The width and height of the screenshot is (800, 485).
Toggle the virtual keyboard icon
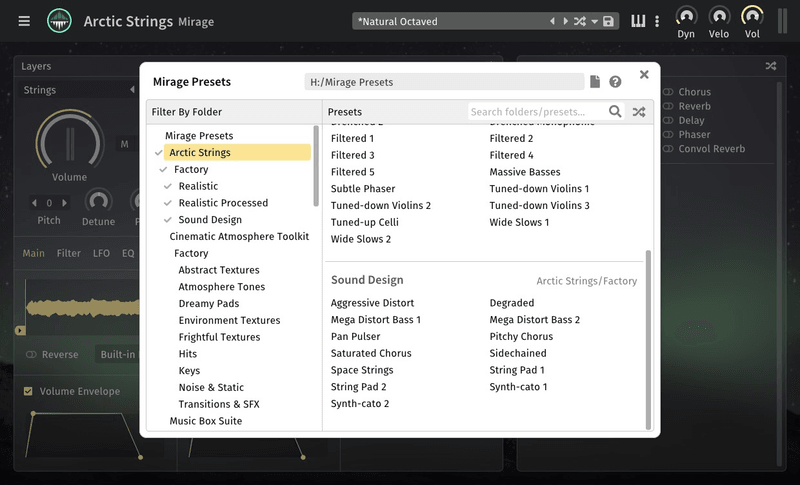pos(638,21)
